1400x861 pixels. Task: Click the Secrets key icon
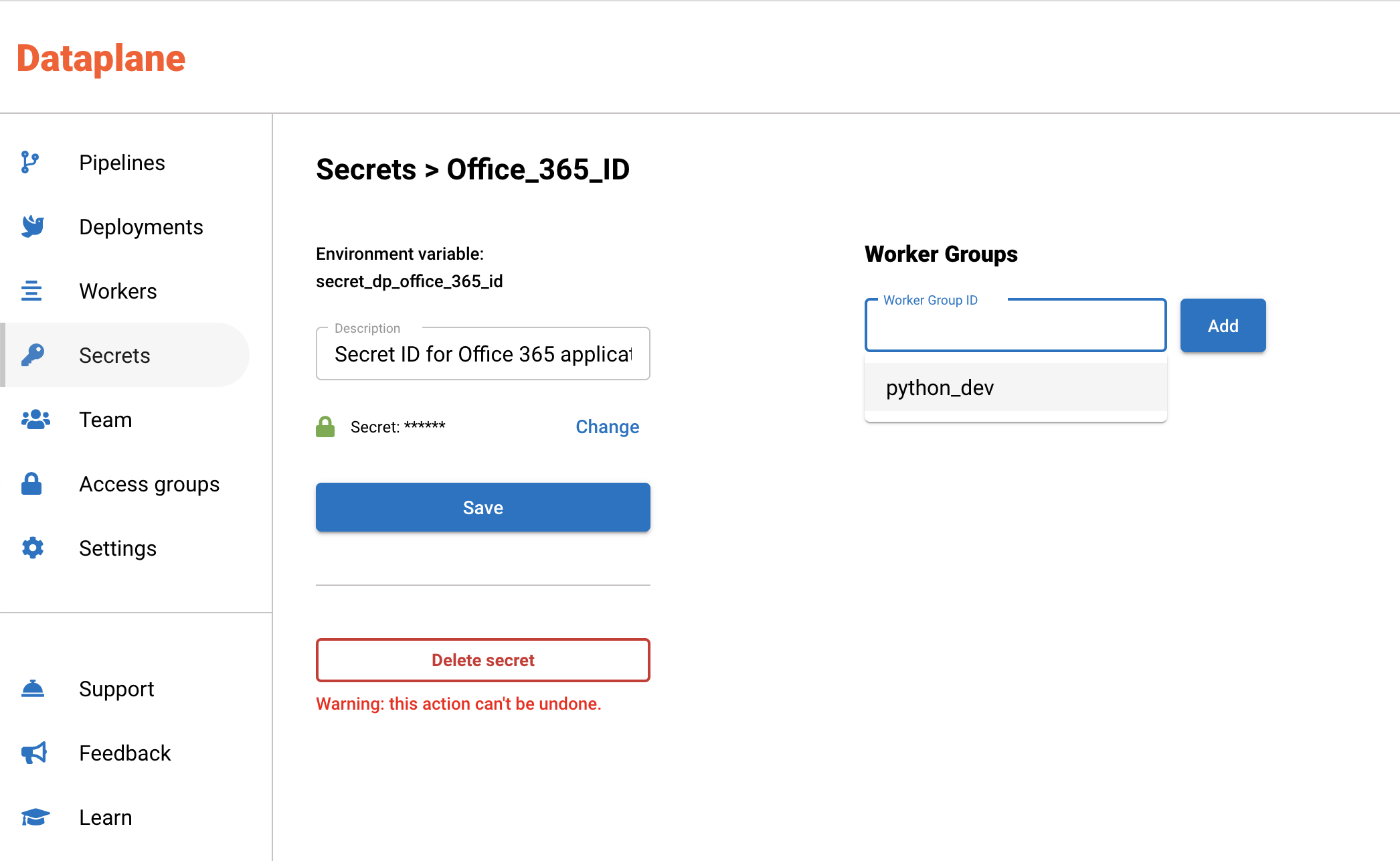point(32,355)
